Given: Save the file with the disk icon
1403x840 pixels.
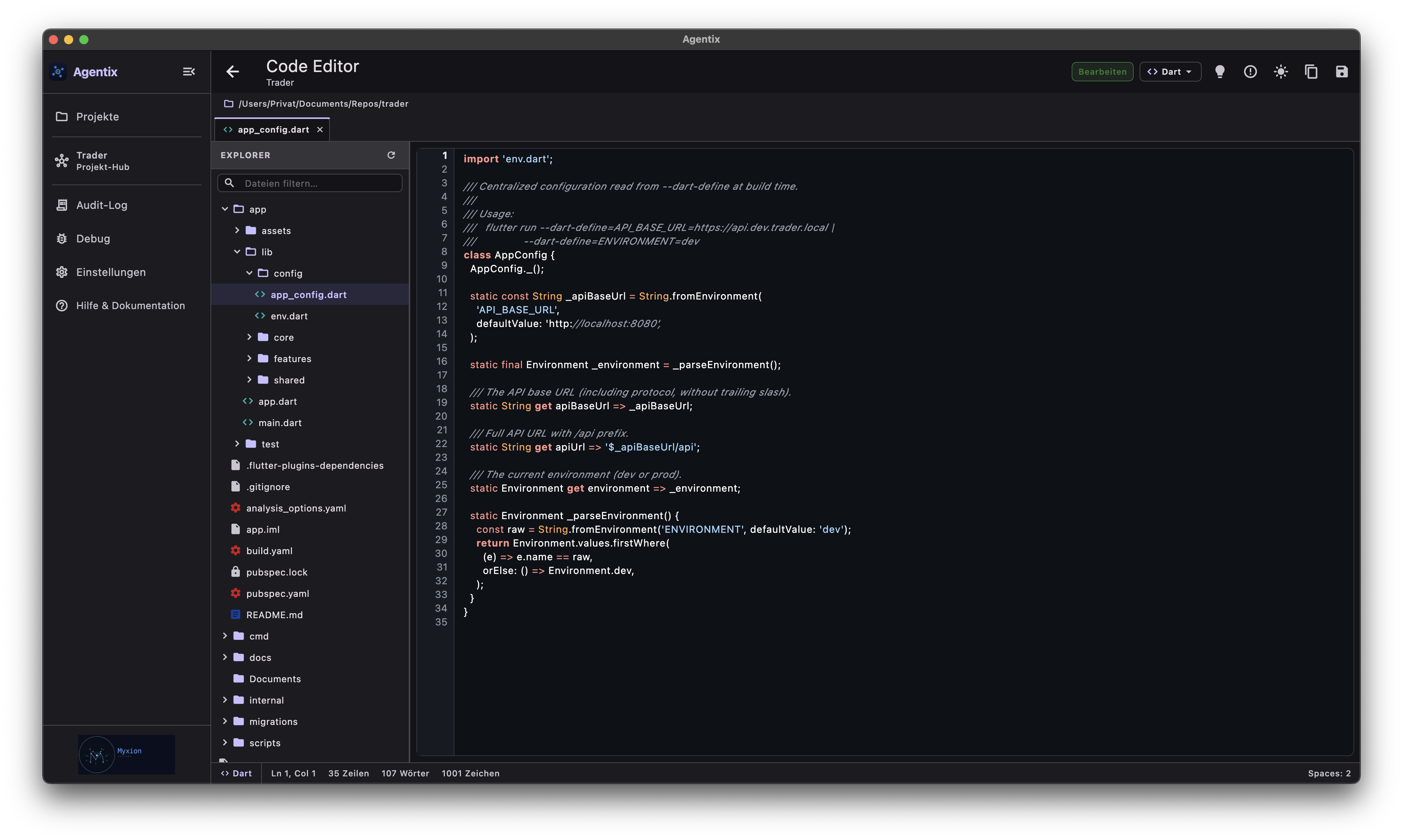Looking at the screenshot, I should (x=1341, y=72).
